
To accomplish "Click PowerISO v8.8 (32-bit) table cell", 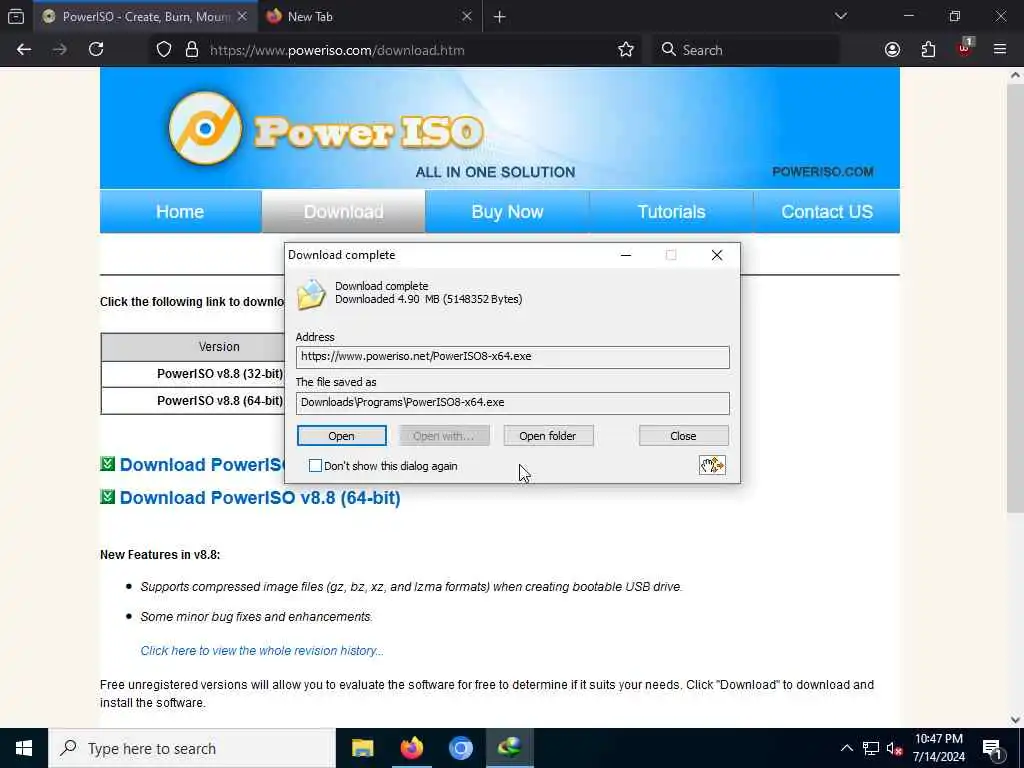I will pos(193,374).
